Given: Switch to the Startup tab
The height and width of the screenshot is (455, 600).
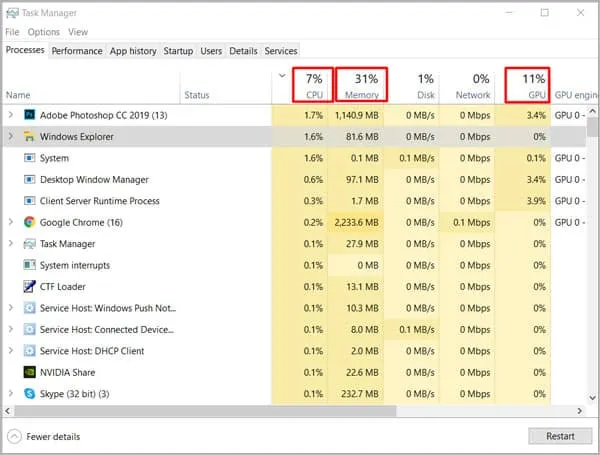Looking at the screenshot, I should tap(178, 51).
